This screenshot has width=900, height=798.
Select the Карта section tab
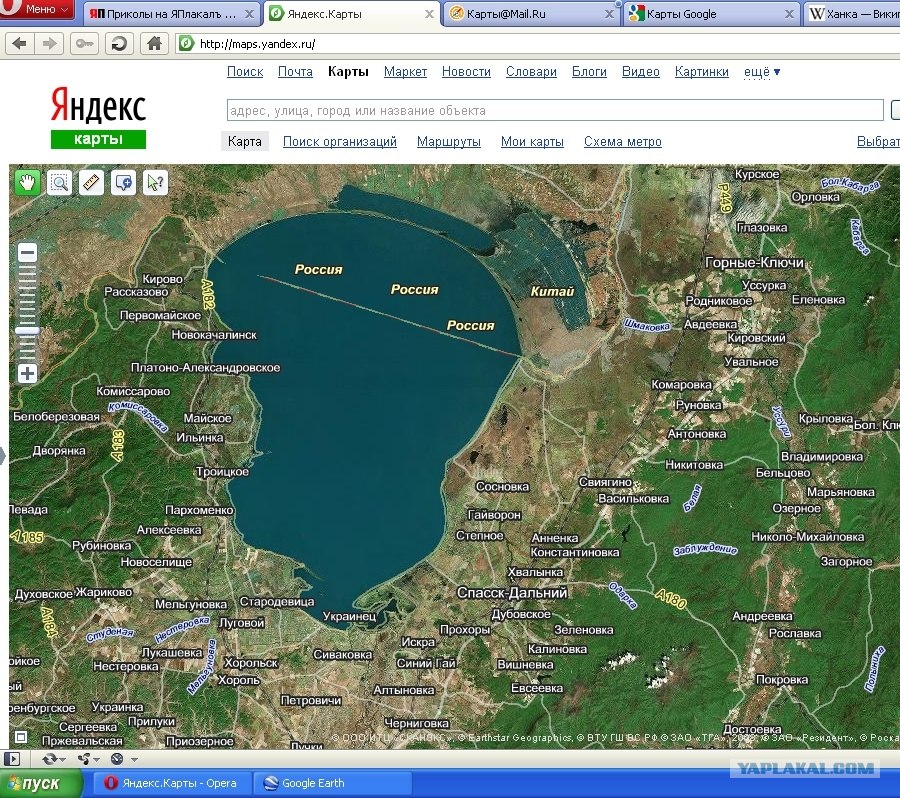[245, 141]
